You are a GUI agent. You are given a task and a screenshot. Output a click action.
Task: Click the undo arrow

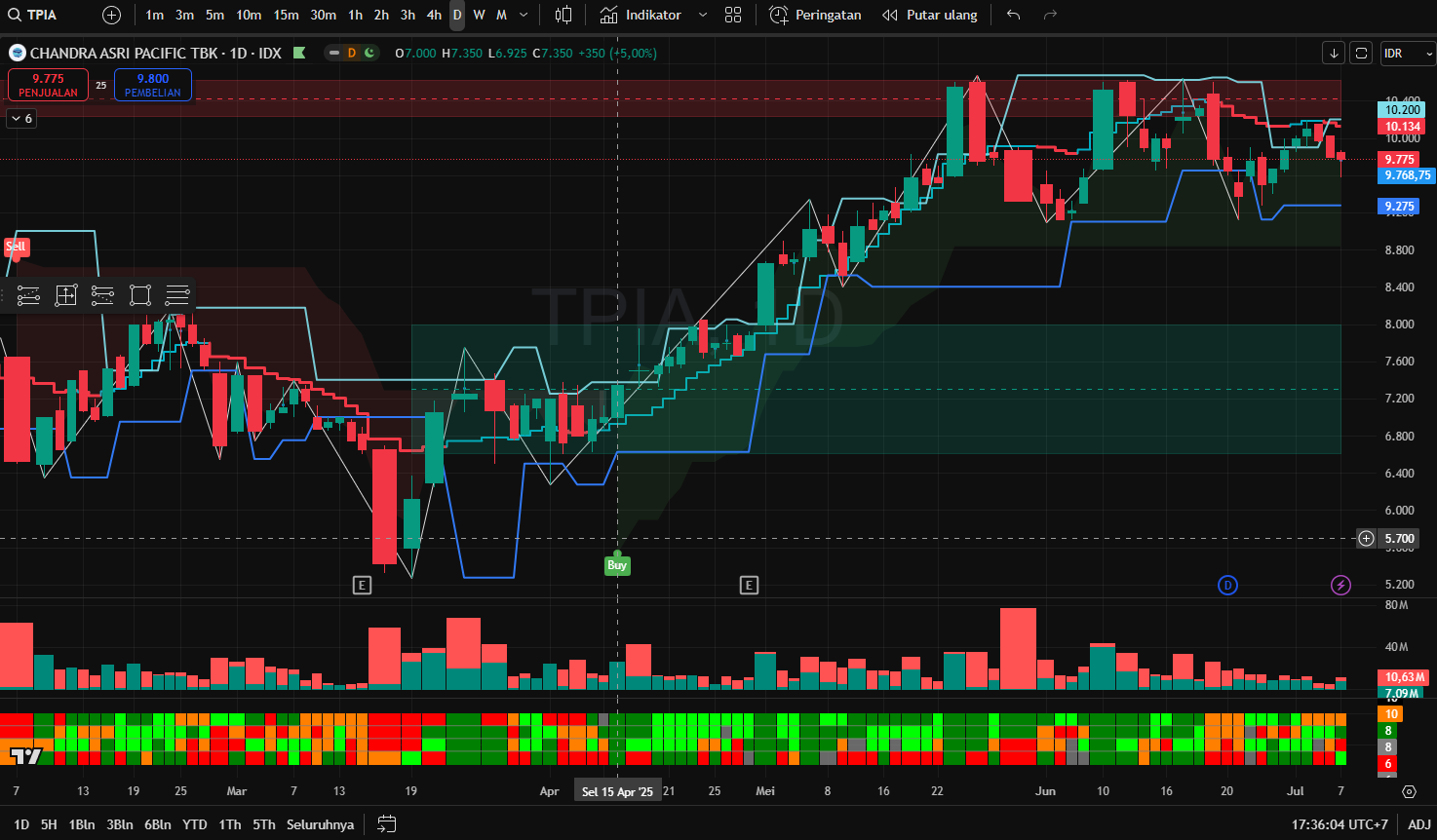tap(1014, 15)
